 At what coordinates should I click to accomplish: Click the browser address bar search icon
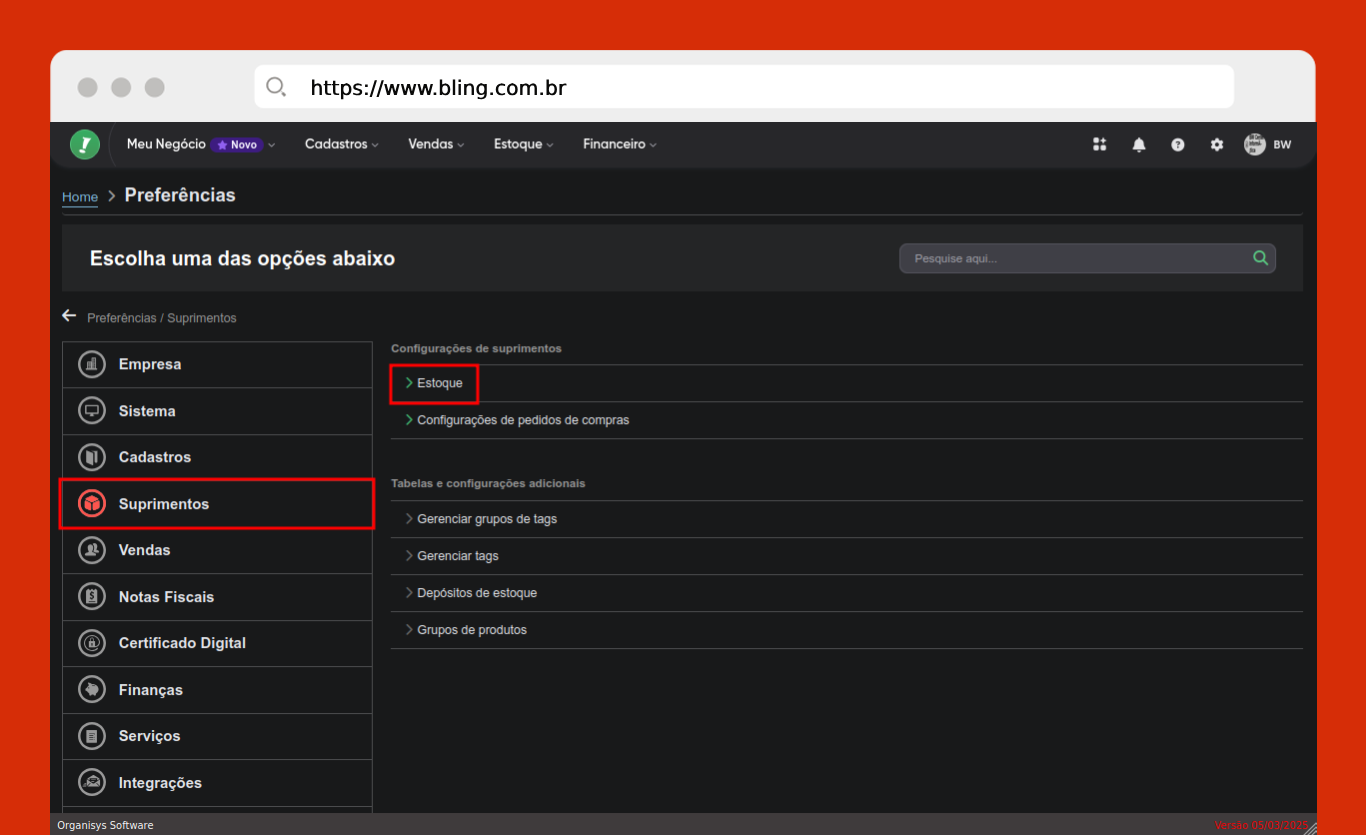(x=276, y=87)
